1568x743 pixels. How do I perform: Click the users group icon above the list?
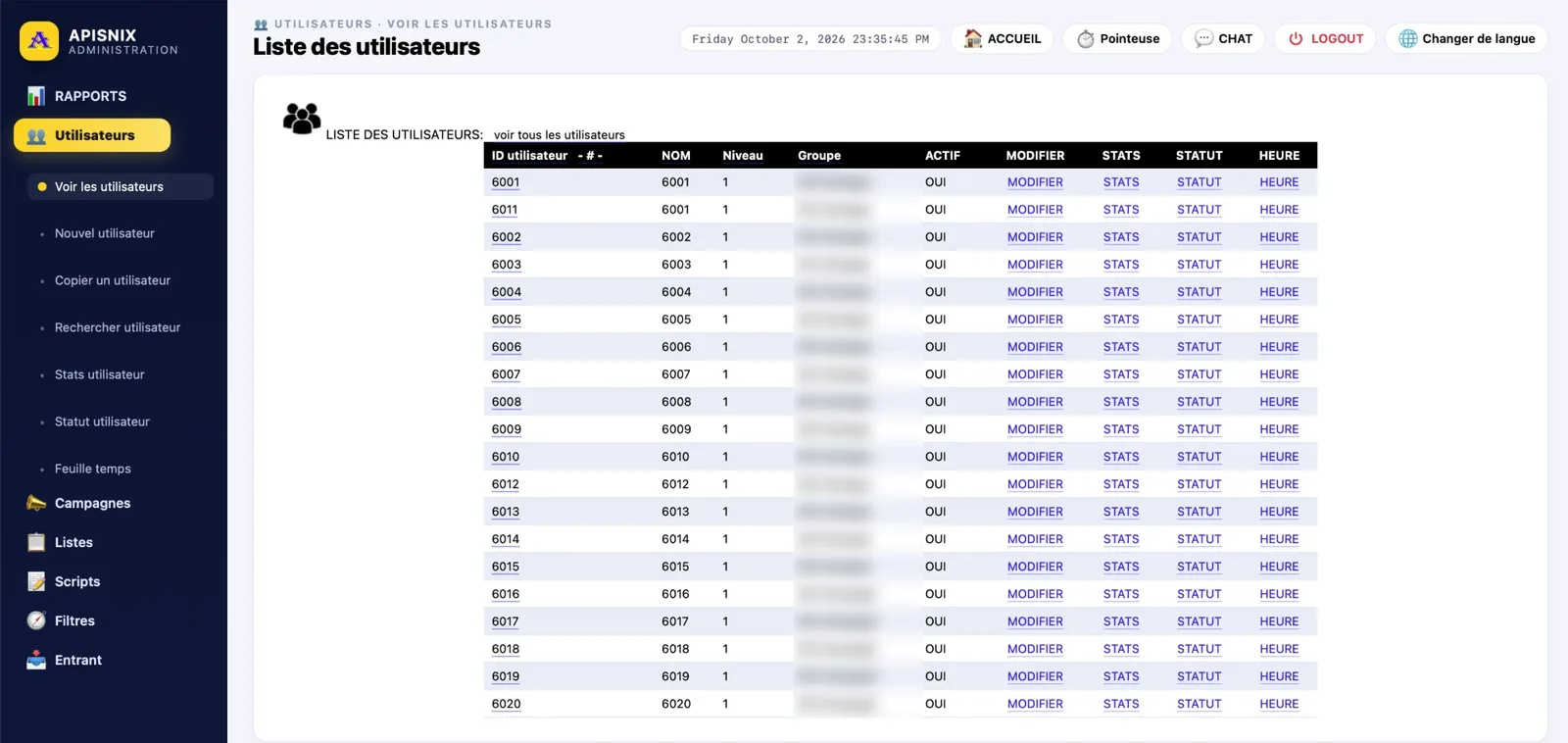coord(302,119)
